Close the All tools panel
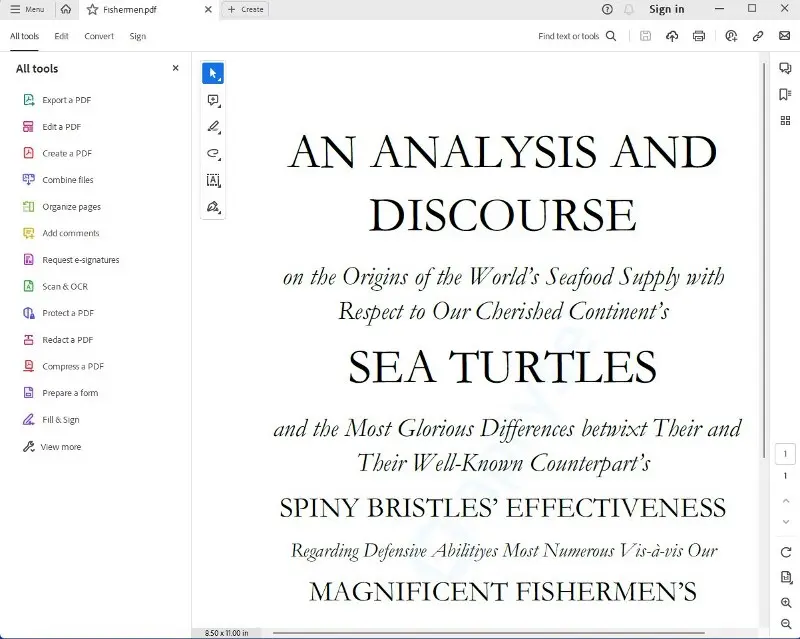The width and height of the screenshot is (800, 639). click(176, 68)
